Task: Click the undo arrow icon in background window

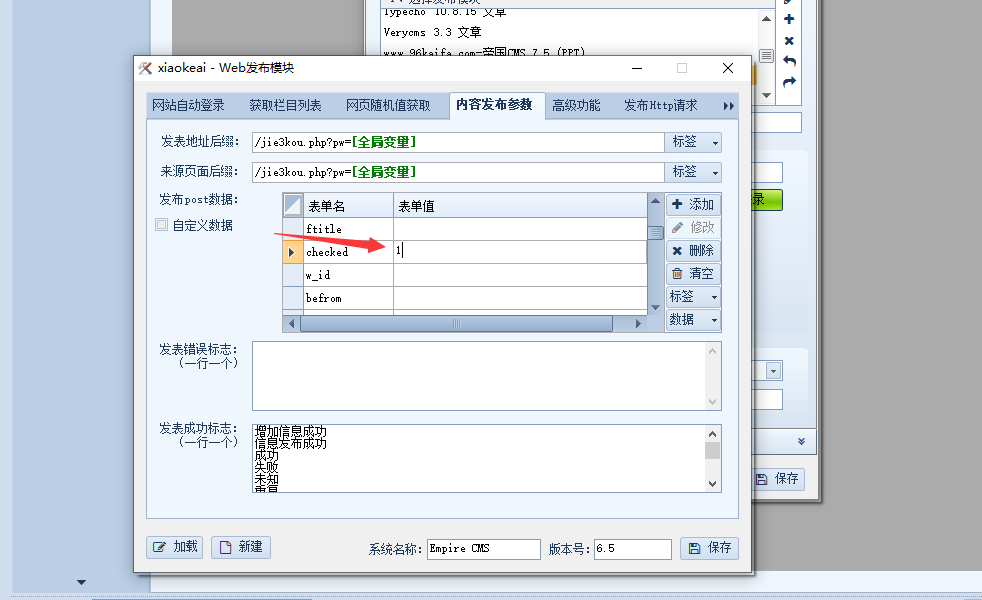Action: tap(789, 61)
